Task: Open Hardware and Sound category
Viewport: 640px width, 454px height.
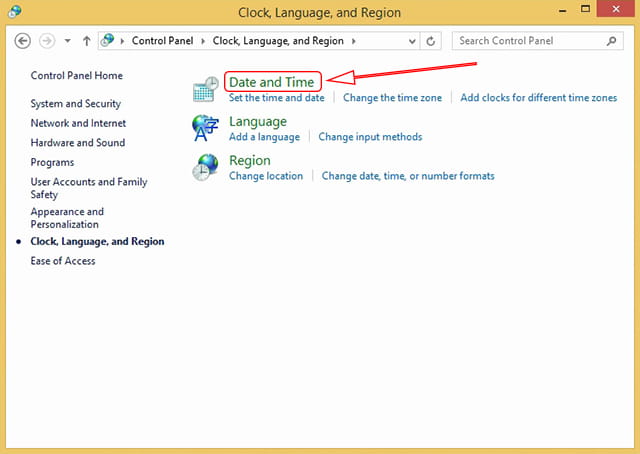Action: pyautogui.click(x=78, y=142)
